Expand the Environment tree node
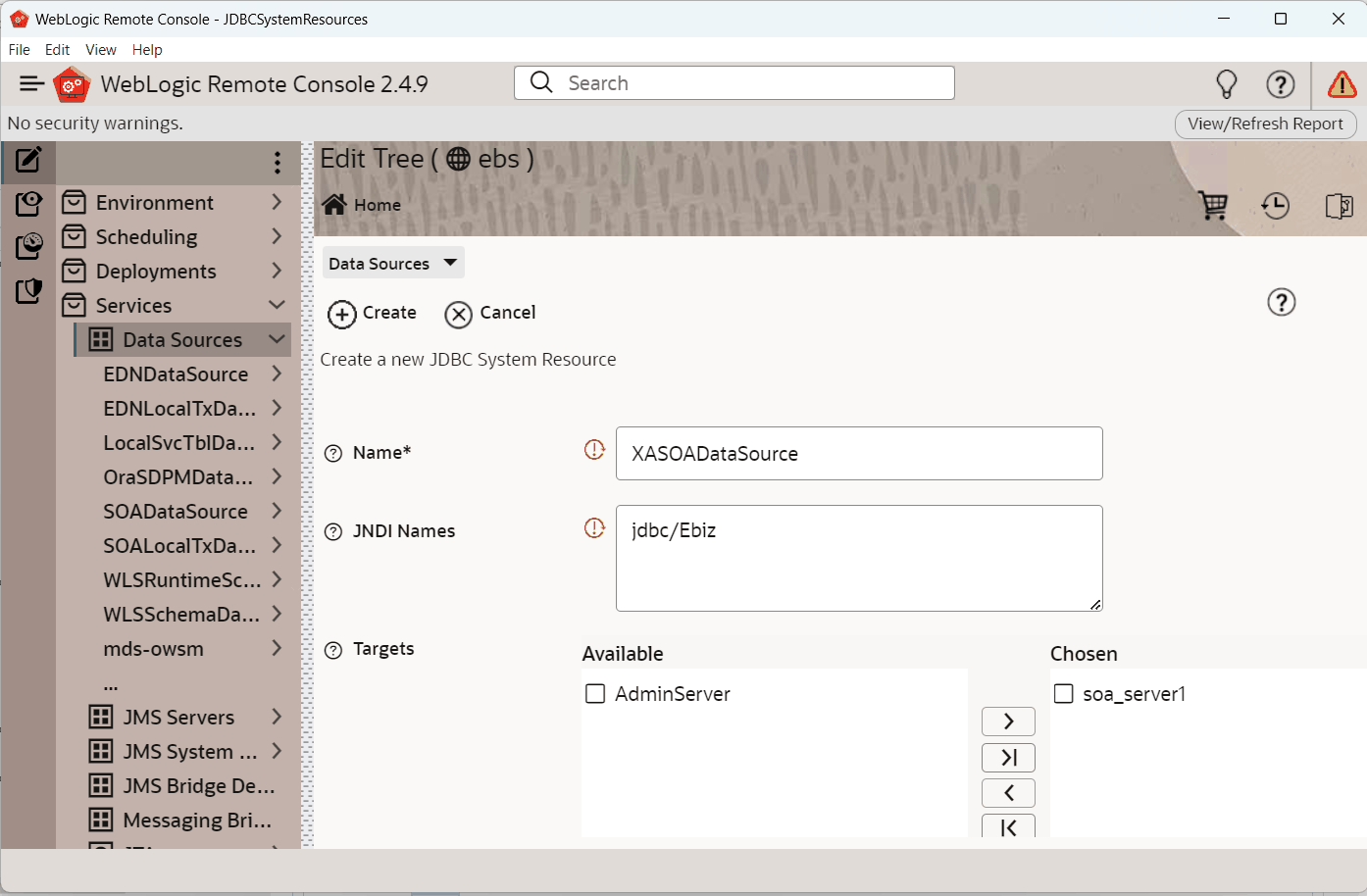The height and width of the screenshot is (896, 1367). tap(277, 202)
